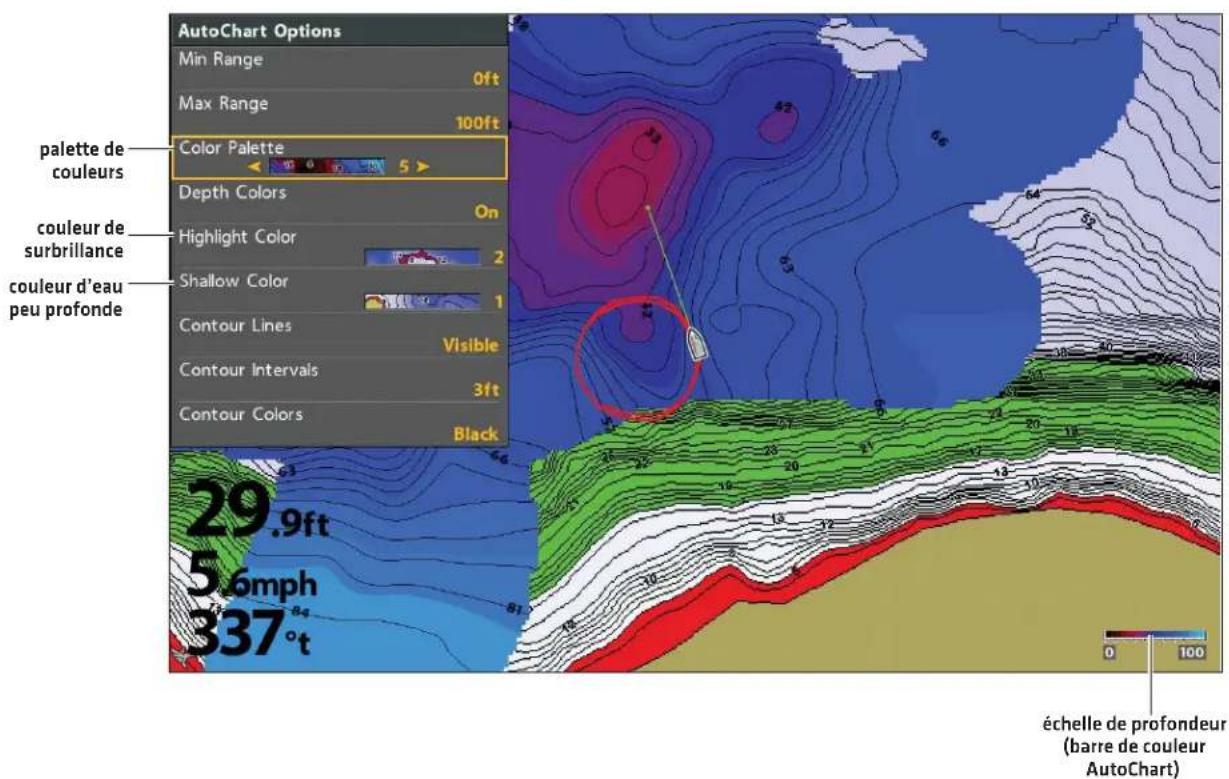The width and height of the screenshot is (1229, 779).
Task: Click the 5.6mph speed readout
Action: [252, 578]
